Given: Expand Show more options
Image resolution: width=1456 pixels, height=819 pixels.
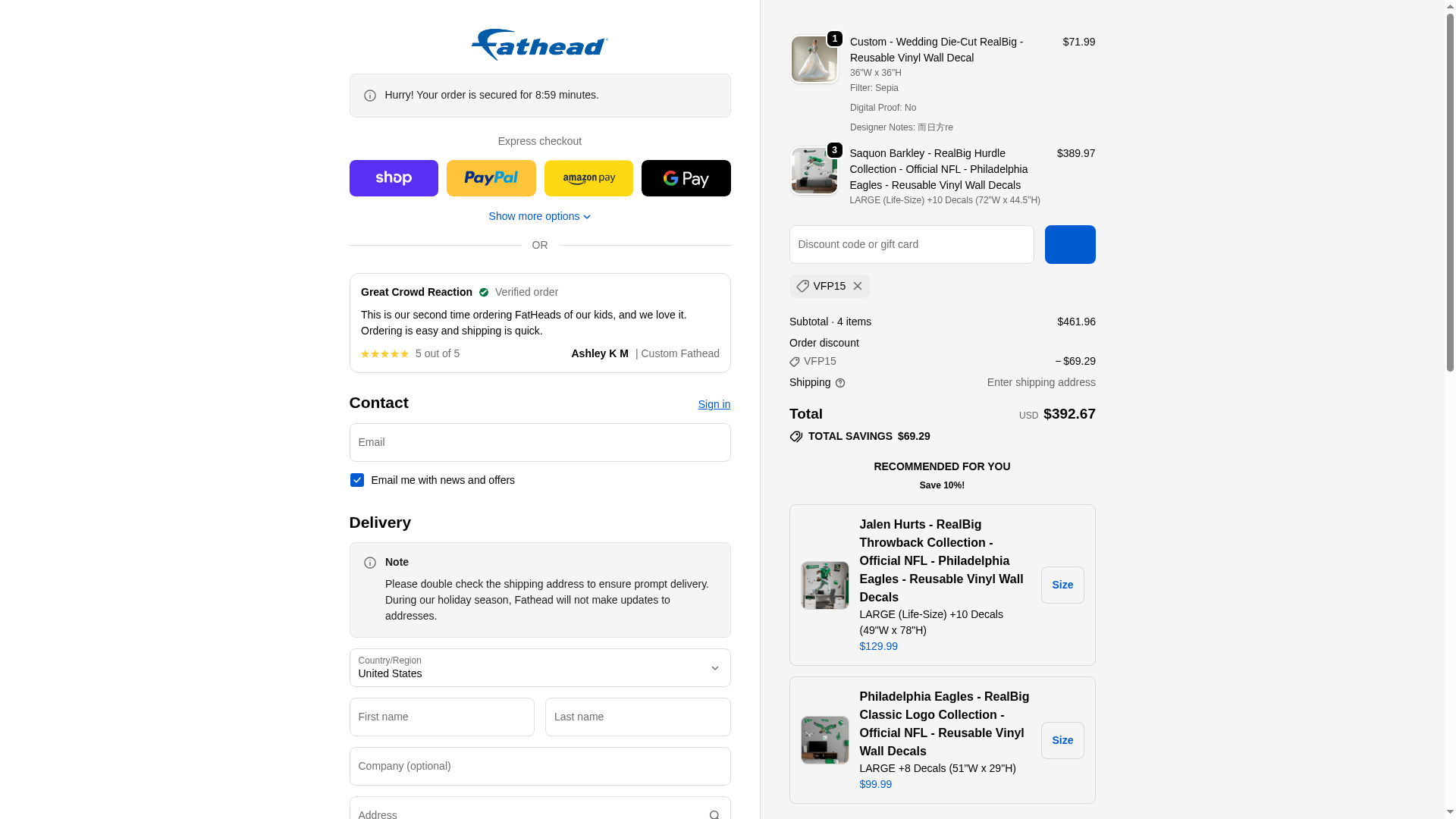Looking at the screenshot, I should pos(539,216).
